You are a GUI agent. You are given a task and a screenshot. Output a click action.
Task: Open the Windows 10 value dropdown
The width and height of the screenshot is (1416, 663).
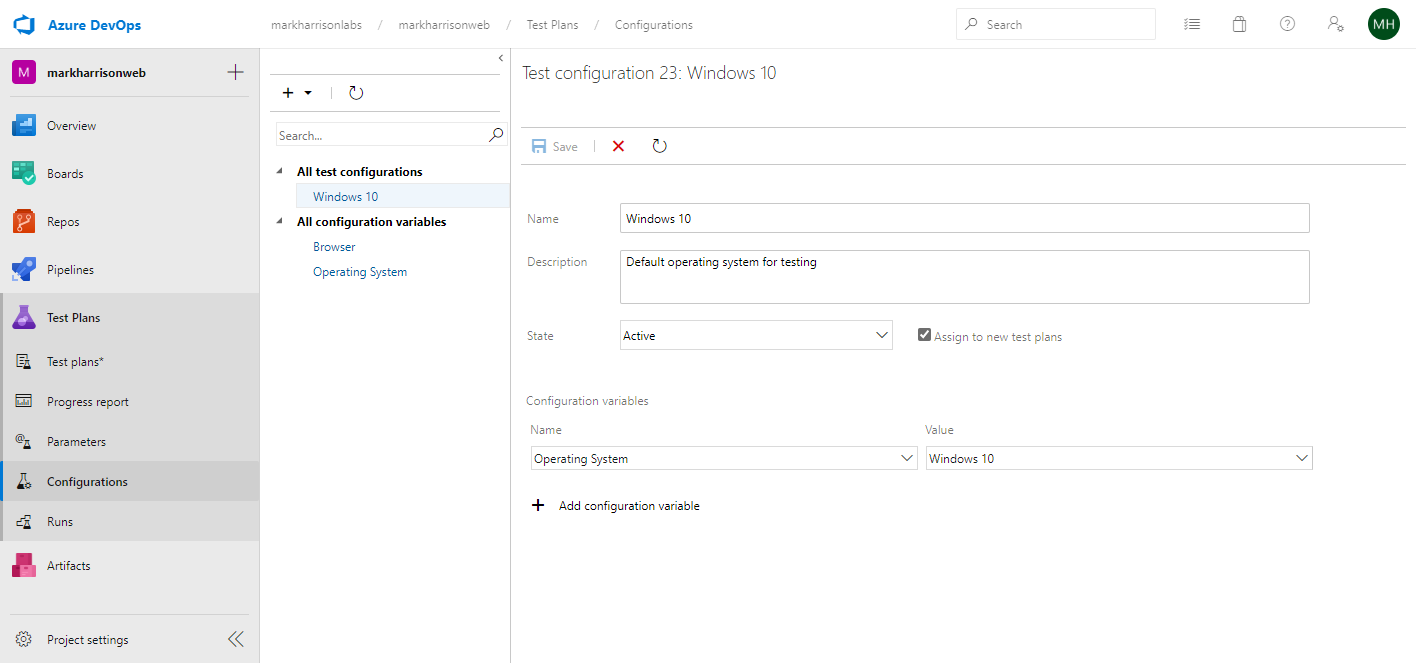[1118, 459]
